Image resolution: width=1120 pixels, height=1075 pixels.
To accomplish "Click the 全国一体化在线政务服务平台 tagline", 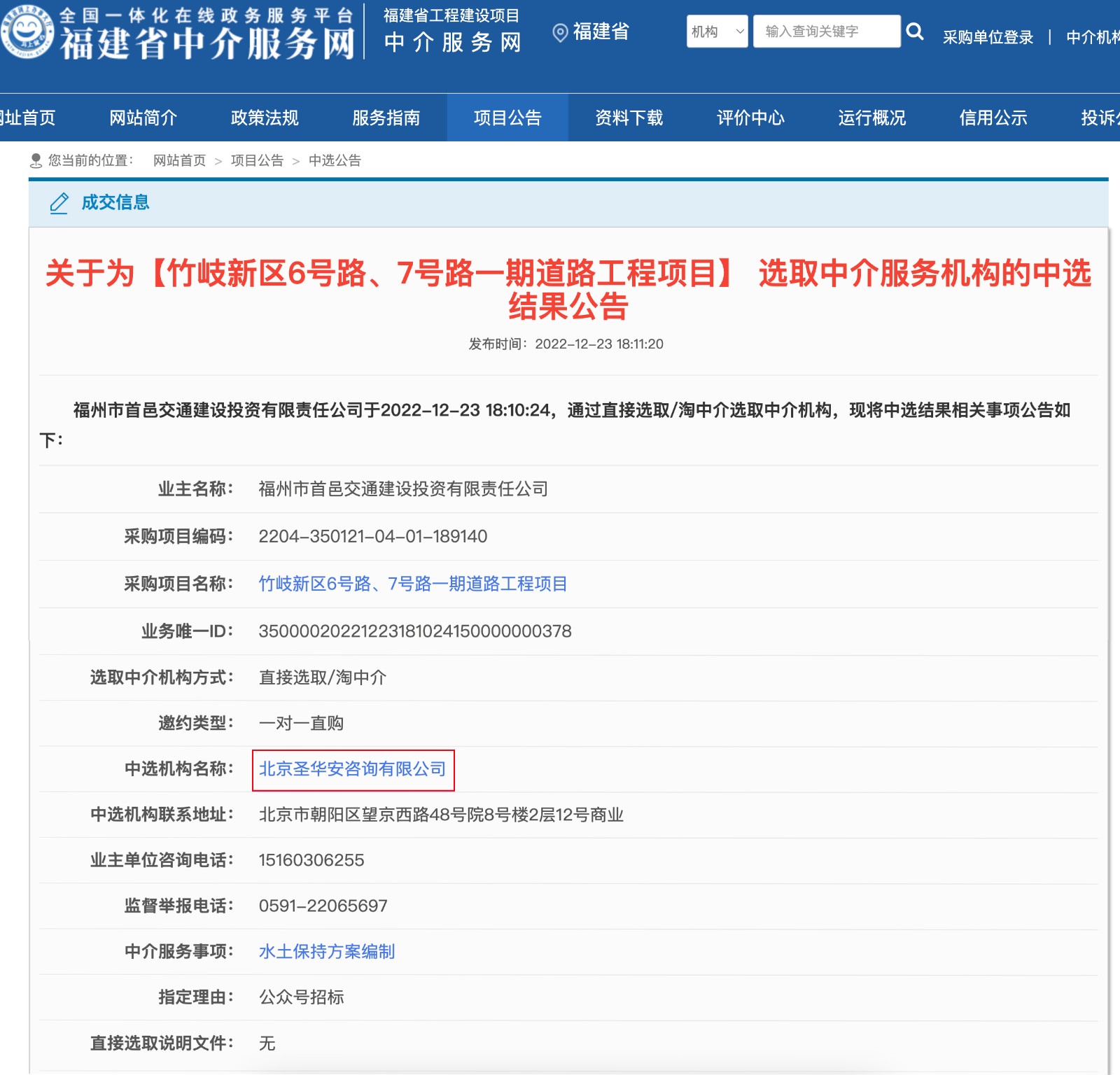I will point(206,15).
